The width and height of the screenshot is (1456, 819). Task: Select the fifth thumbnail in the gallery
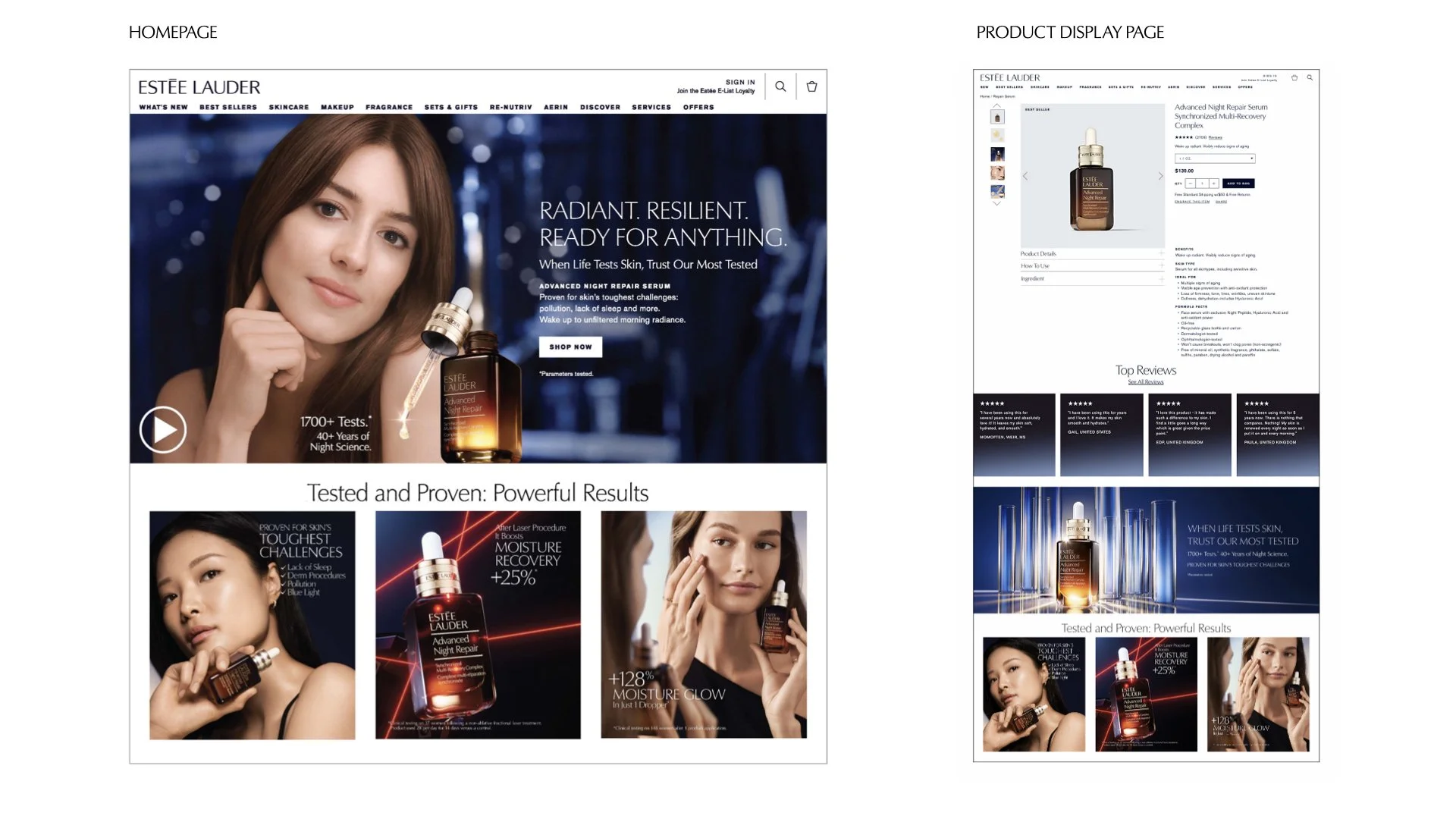pyautogui.click(x=997, y=192)
